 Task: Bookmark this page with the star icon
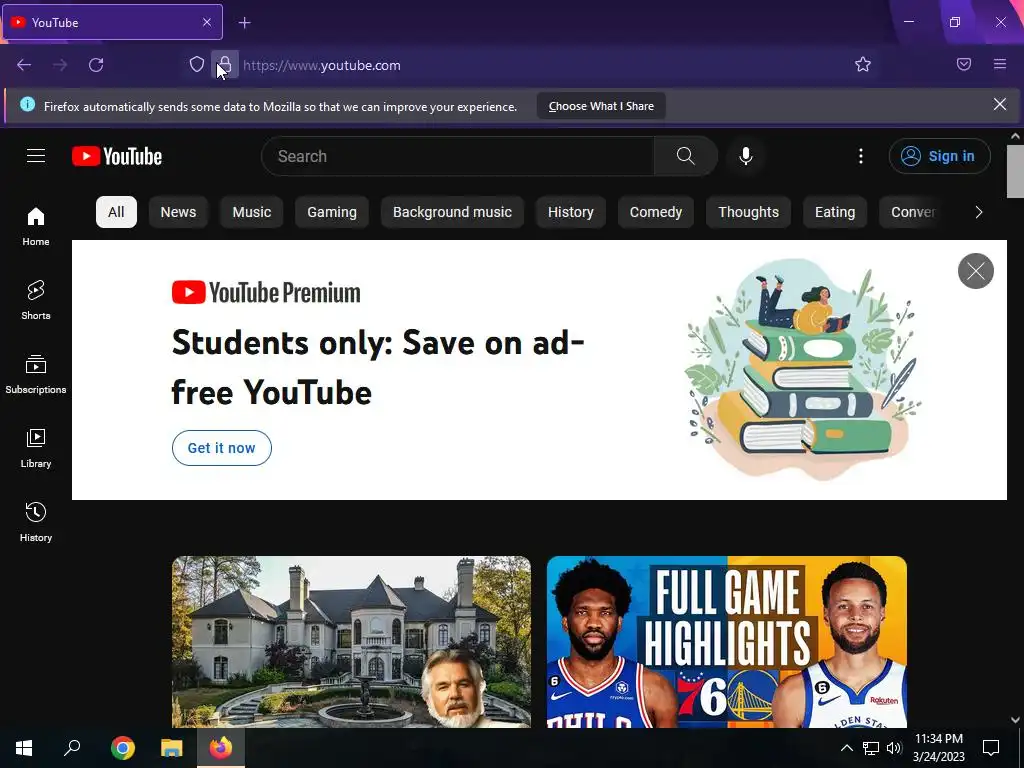tap(863, 64)
